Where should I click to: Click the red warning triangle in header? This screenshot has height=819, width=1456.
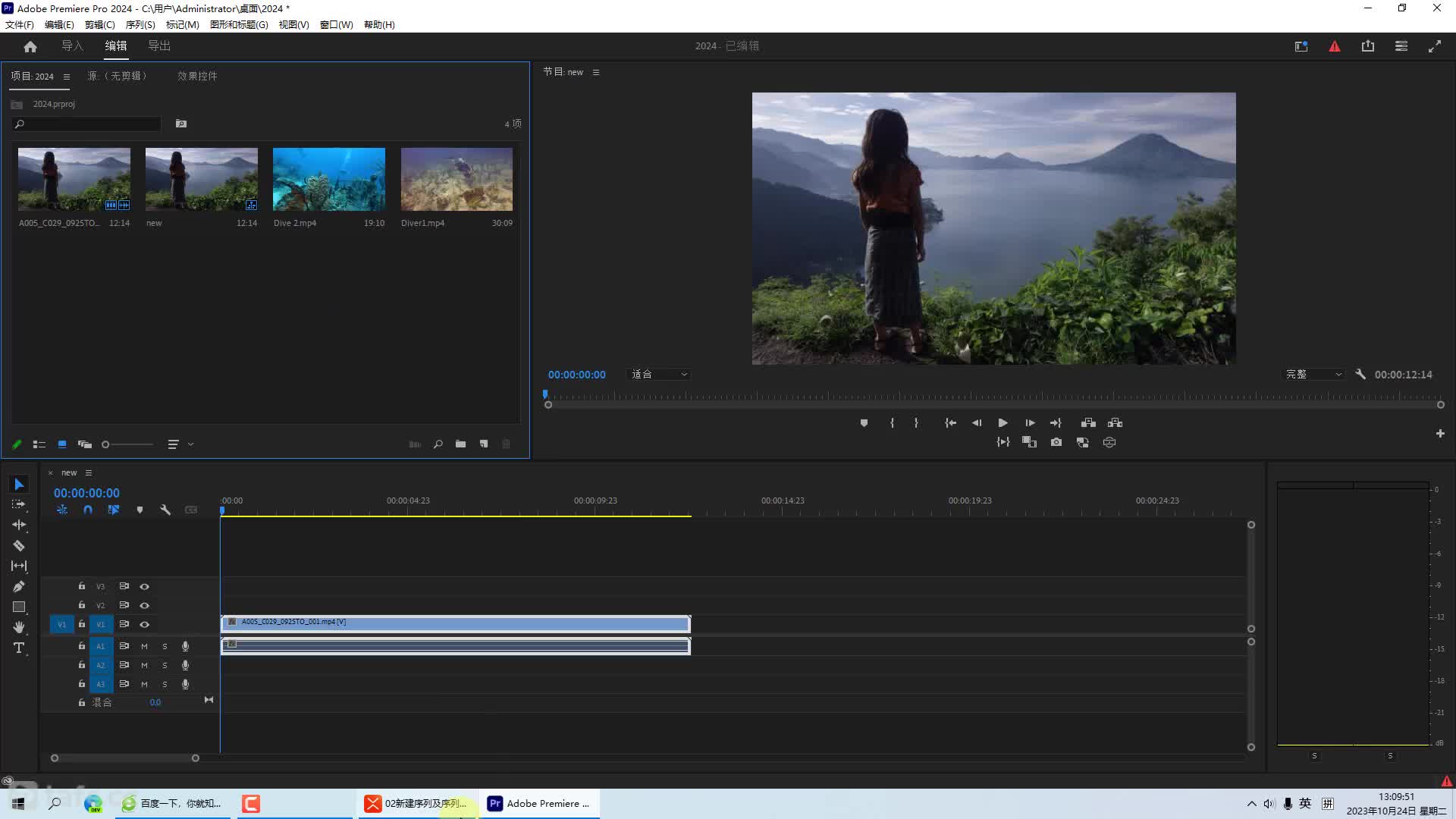(x=1335, y=46)
